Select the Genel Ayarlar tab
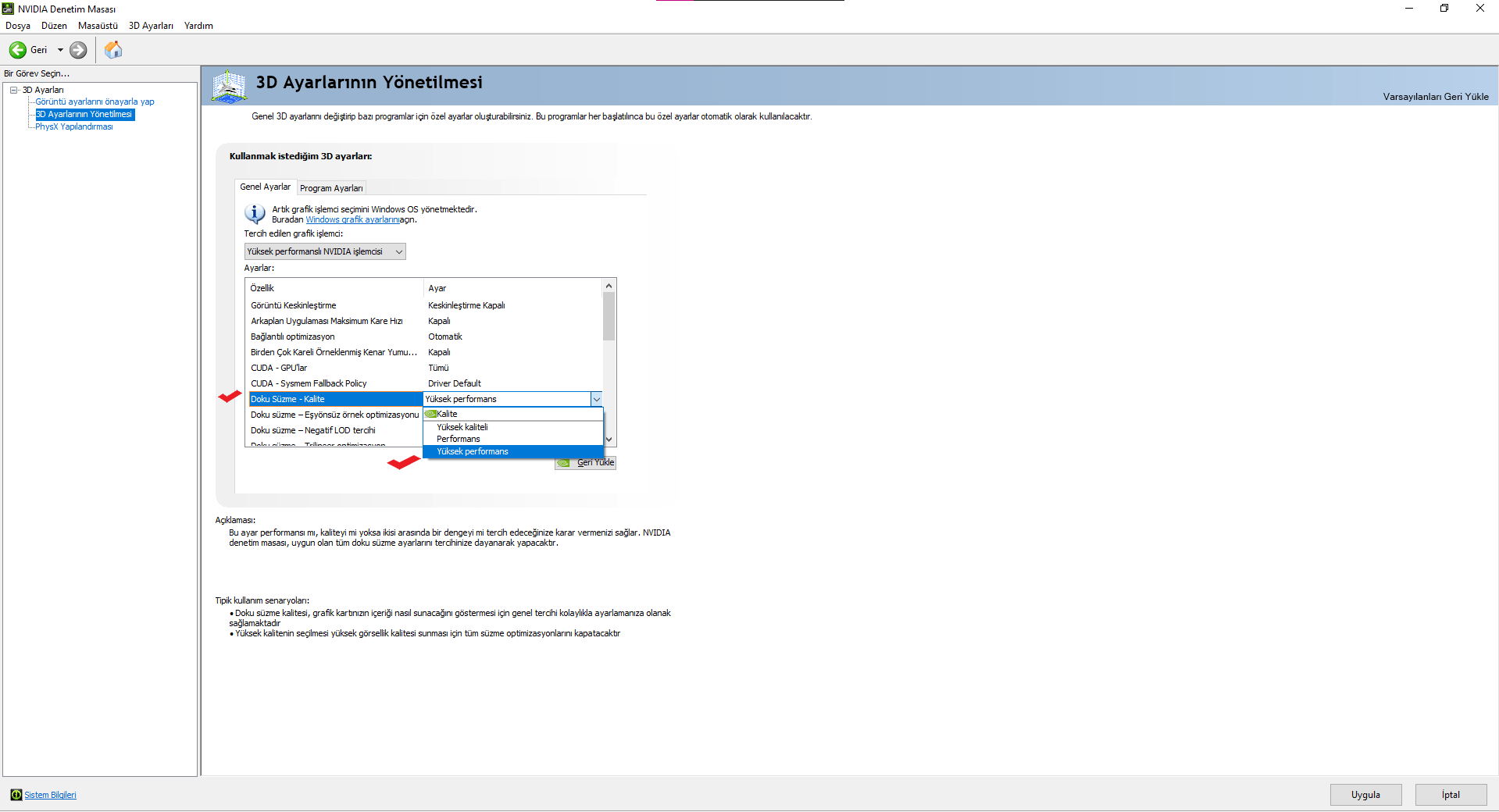The width and height of the screenshot is (1499, 812). click(x=266, y=187)
